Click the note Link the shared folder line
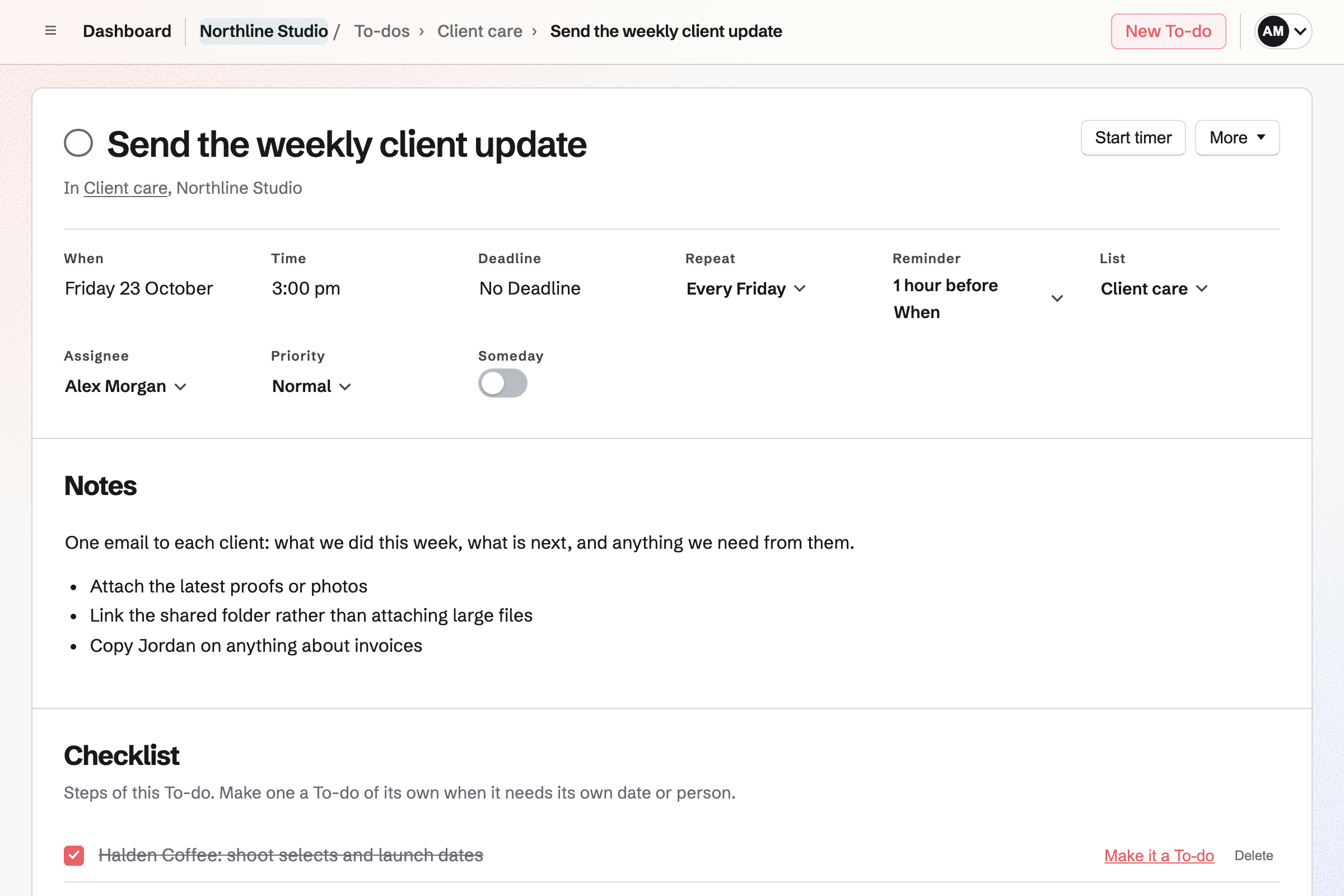 (311, 615)
